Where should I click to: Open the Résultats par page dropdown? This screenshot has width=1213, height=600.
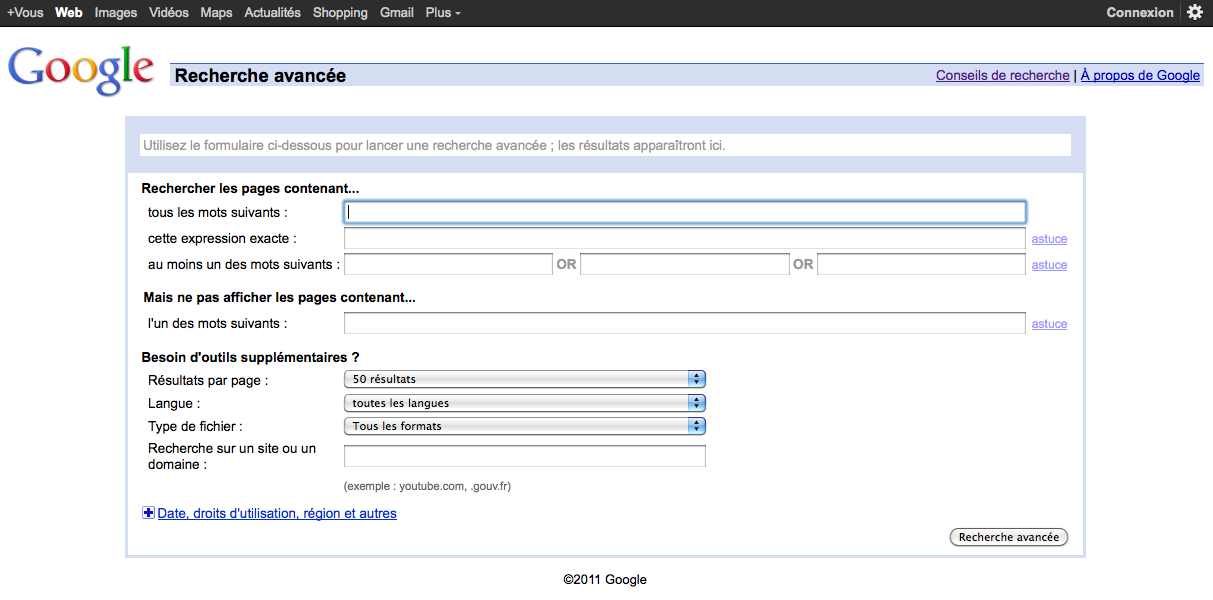(525, 380)
